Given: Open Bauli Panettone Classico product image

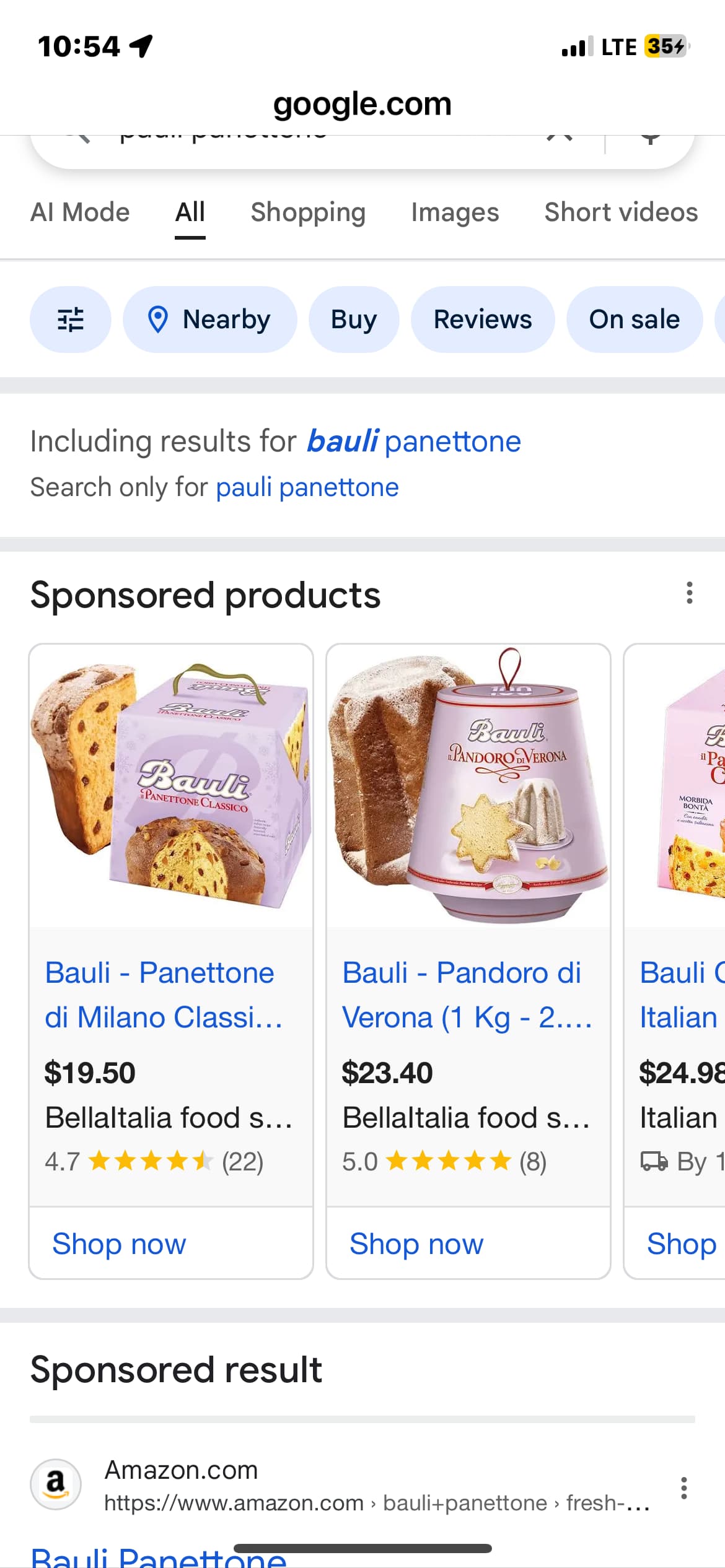Looking at the screenshot, I should coord(171,785).
